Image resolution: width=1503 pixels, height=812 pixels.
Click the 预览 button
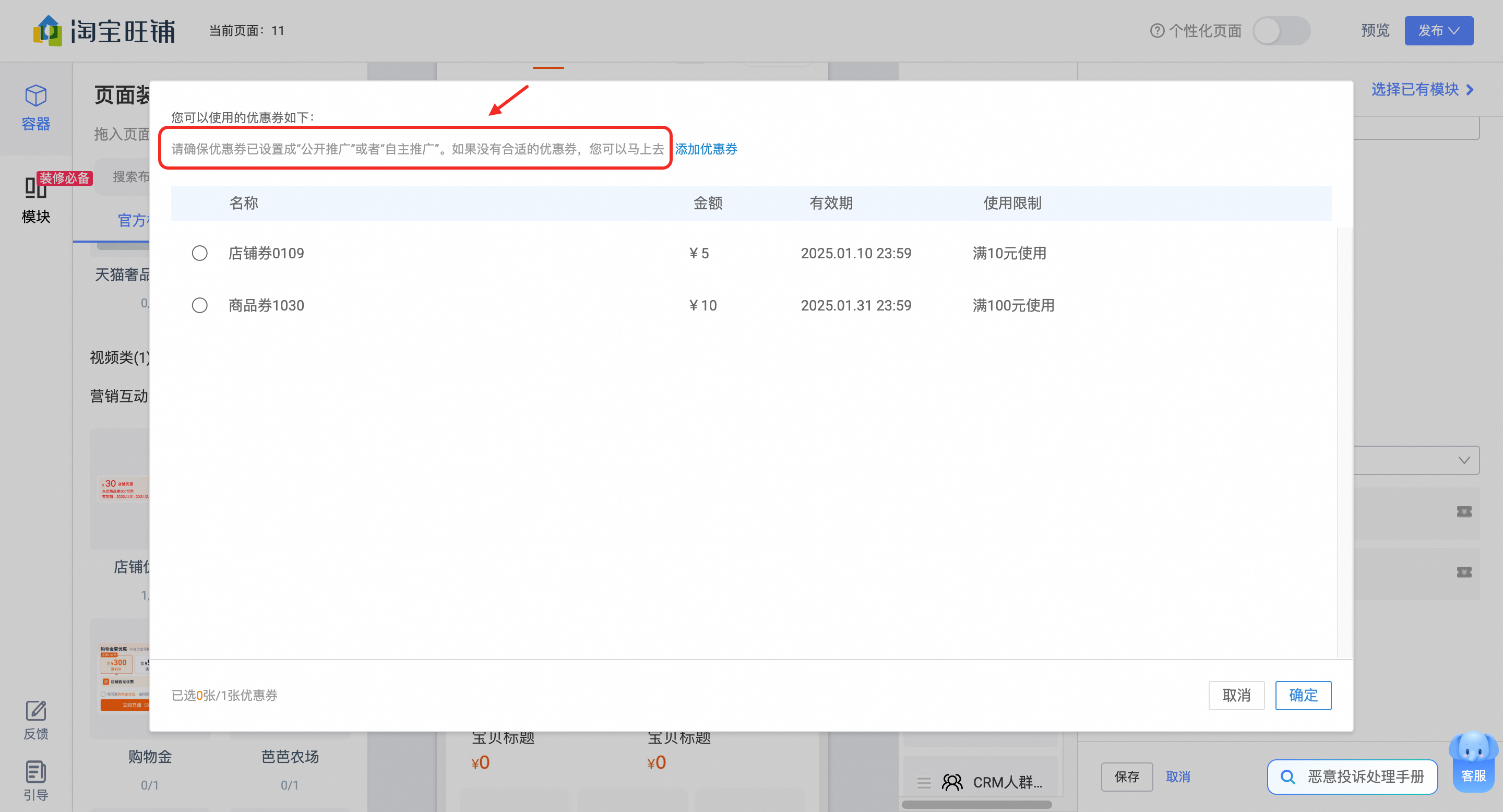tap(1375, 30)
